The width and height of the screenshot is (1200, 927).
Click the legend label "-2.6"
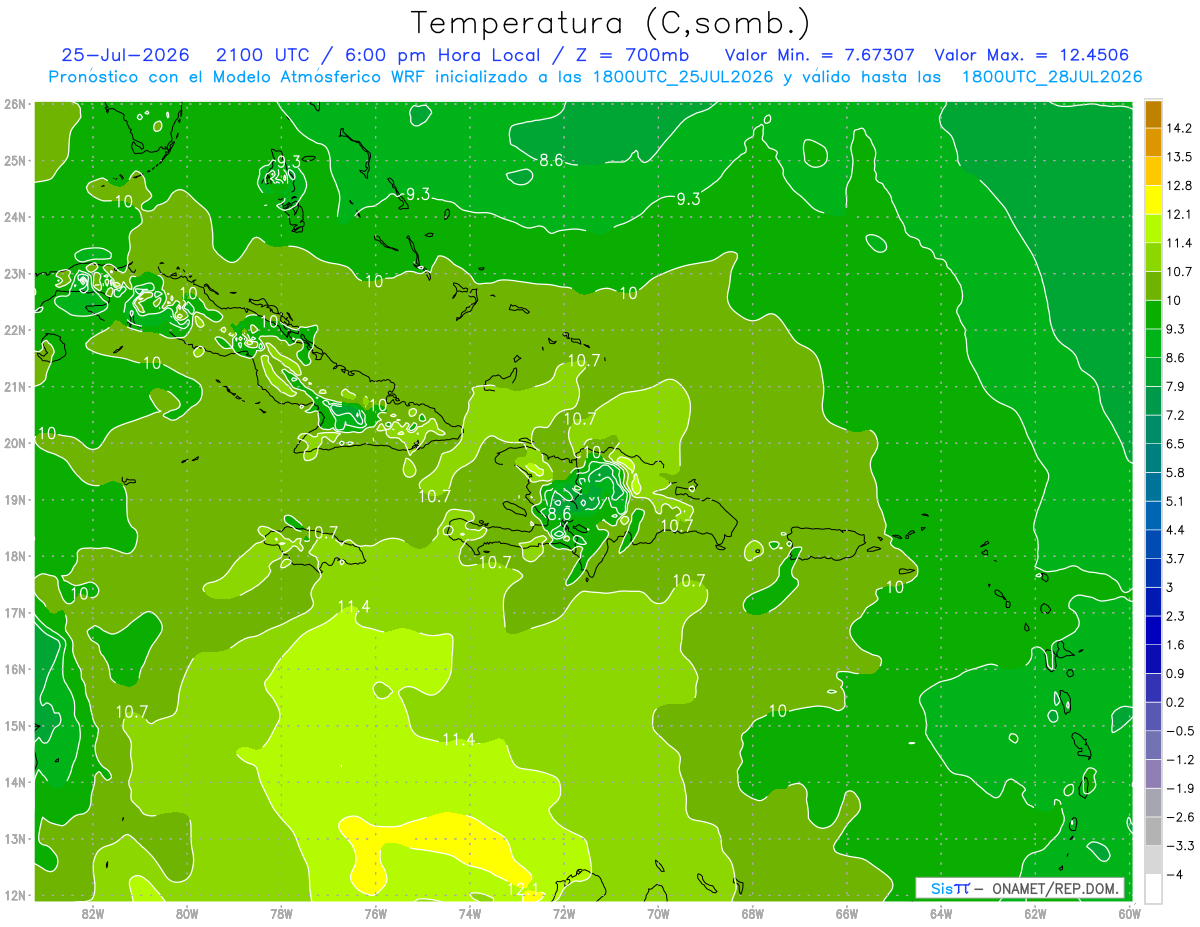tap(1179, 817)
